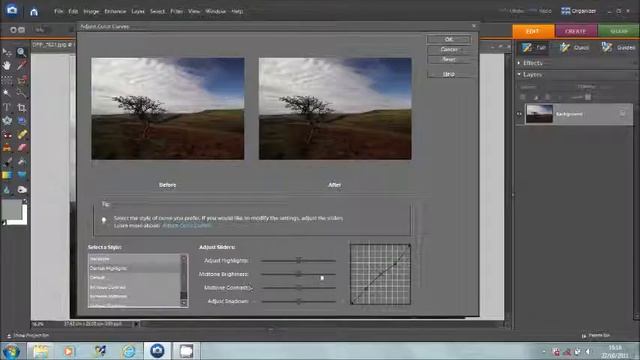Select the Hand tool
The width and height of the screenshot is (640, 360).
click(x=7, y=65)
